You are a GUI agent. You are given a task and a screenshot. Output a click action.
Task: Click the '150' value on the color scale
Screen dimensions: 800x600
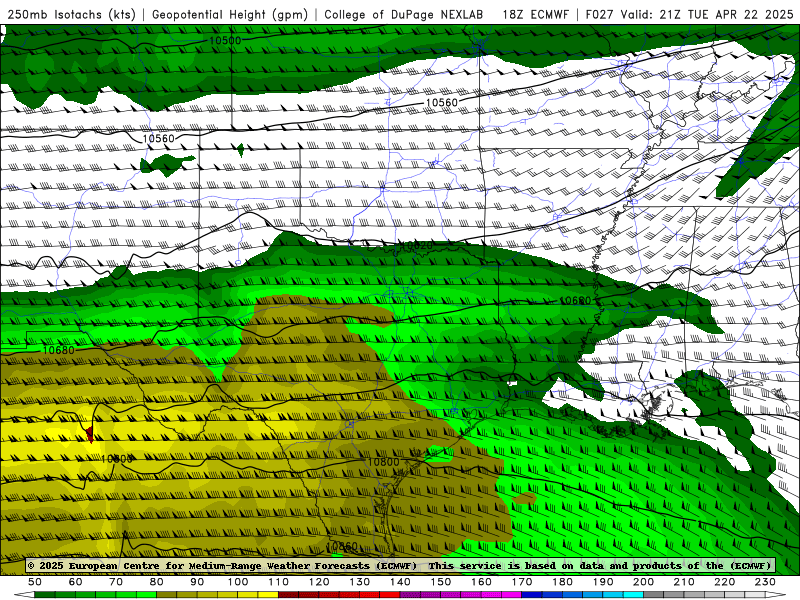click(441, 582)
